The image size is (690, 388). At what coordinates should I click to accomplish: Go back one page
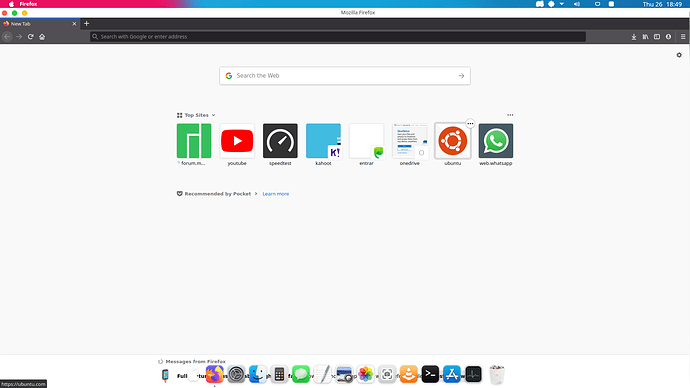point(7,37)
